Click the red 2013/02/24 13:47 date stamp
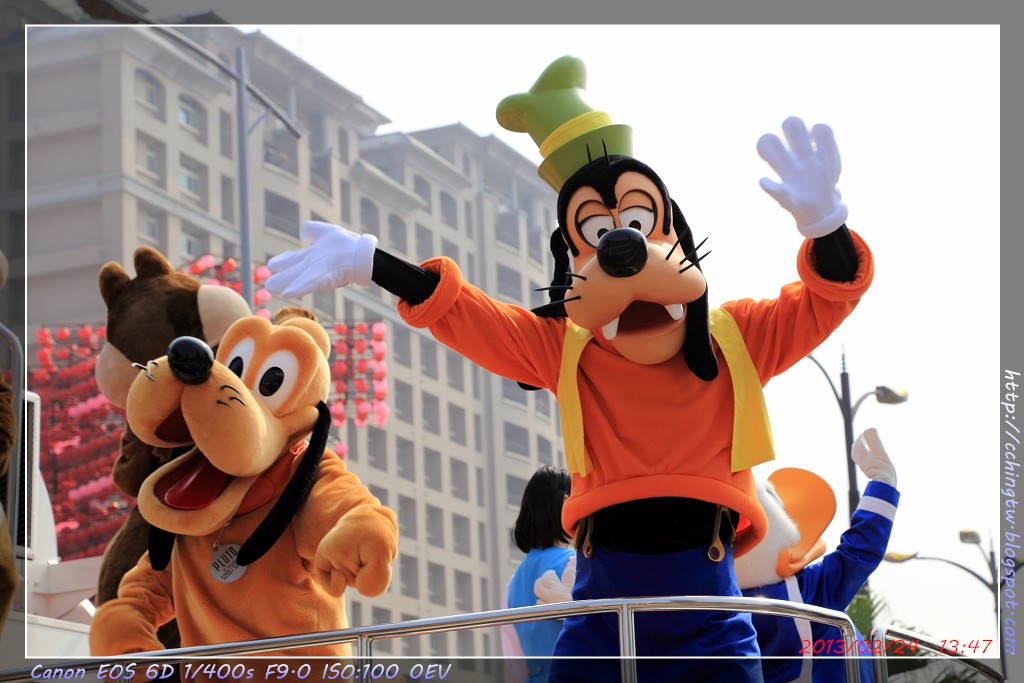This screenshot has width=1024, height=683. click(x=896, y=646)
